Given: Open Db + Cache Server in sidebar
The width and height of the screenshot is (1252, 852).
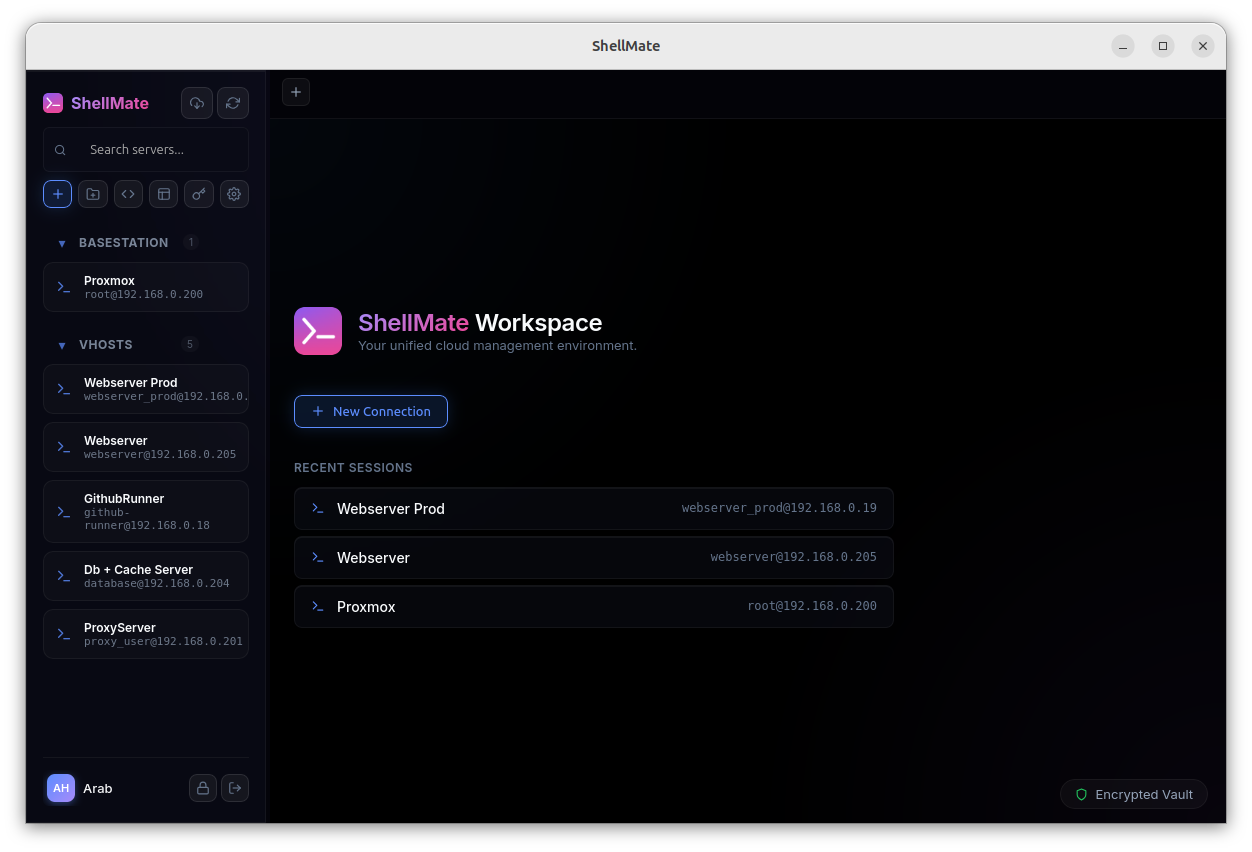Looking at the screenshot, I should [146, 576].
